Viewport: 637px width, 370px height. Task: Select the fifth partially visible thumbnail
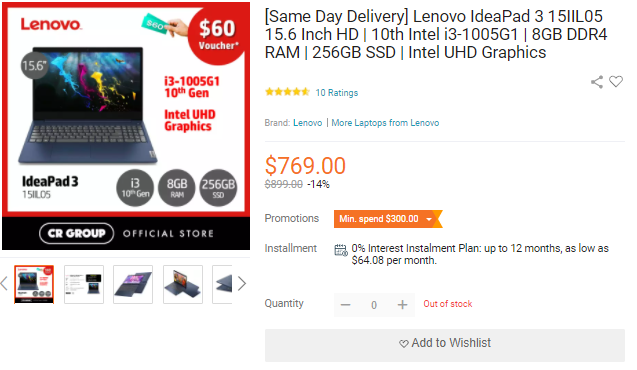tap(222, 284)
